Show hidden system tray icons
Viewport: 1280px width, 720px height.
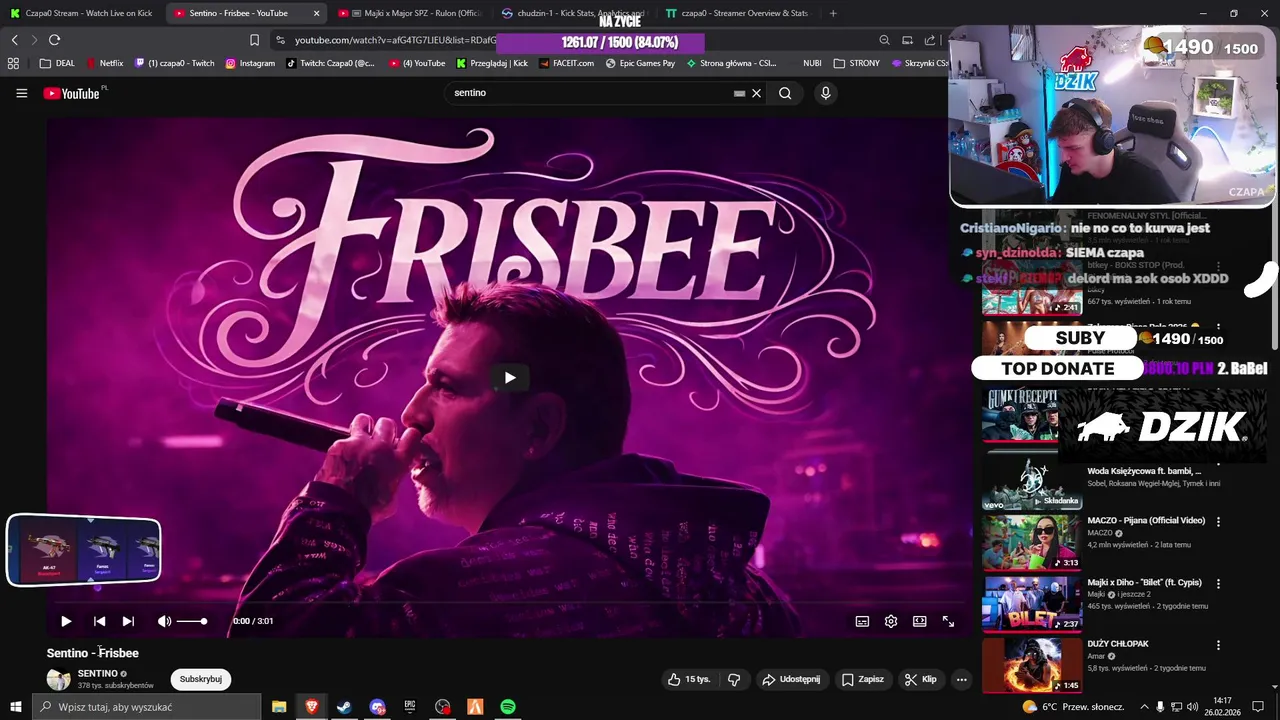click(1144, 707)
